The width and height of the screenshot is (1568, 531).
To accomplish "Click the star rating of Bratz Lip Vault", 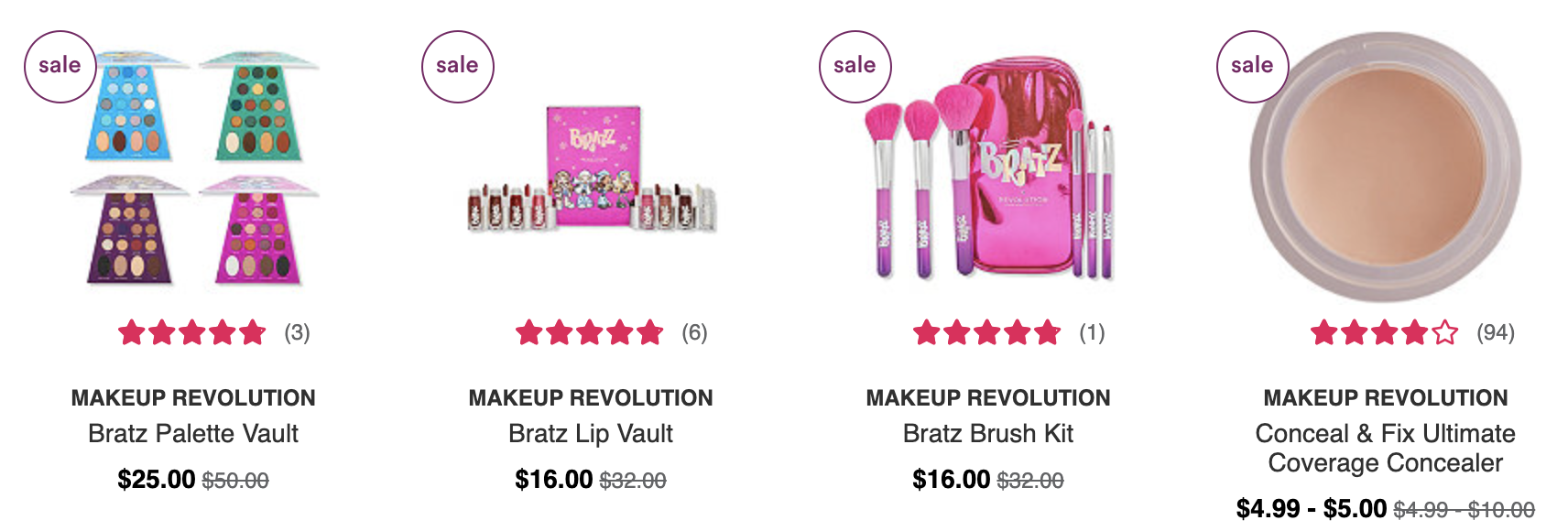I will (590, 332).
